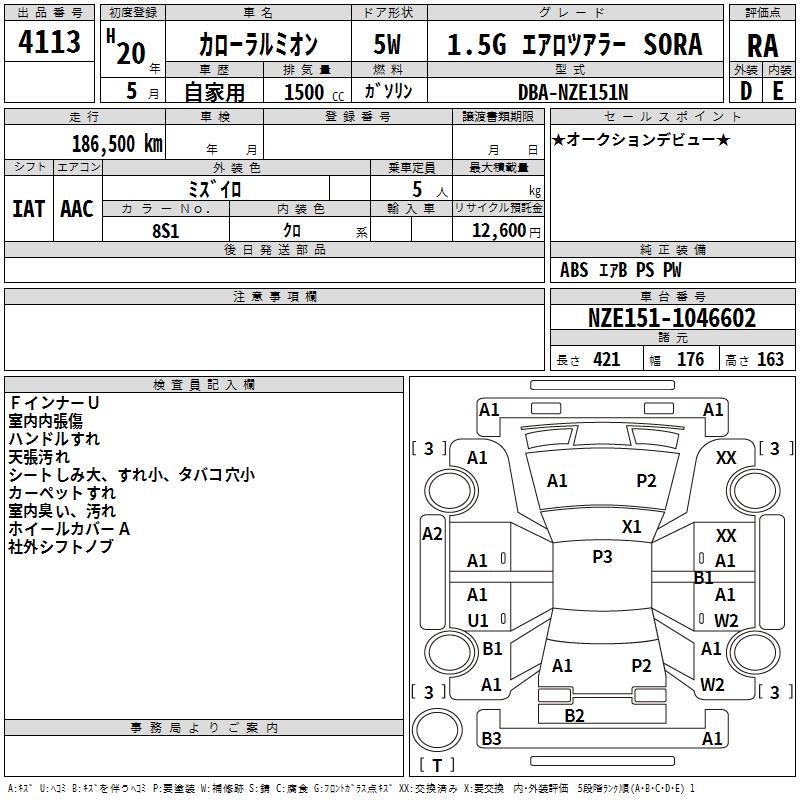This screenshot has height=800, width=800.
Task: Click header 車台番号
Action: (x=672, y=296)
